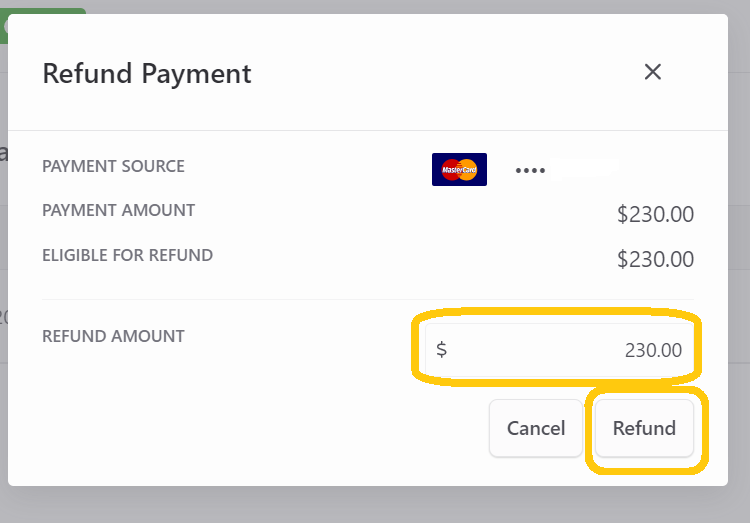Close the Refund Payment dialog with X
Image resolution: width=750 pixels, height=523 pixels.
[x=652, y=72]
